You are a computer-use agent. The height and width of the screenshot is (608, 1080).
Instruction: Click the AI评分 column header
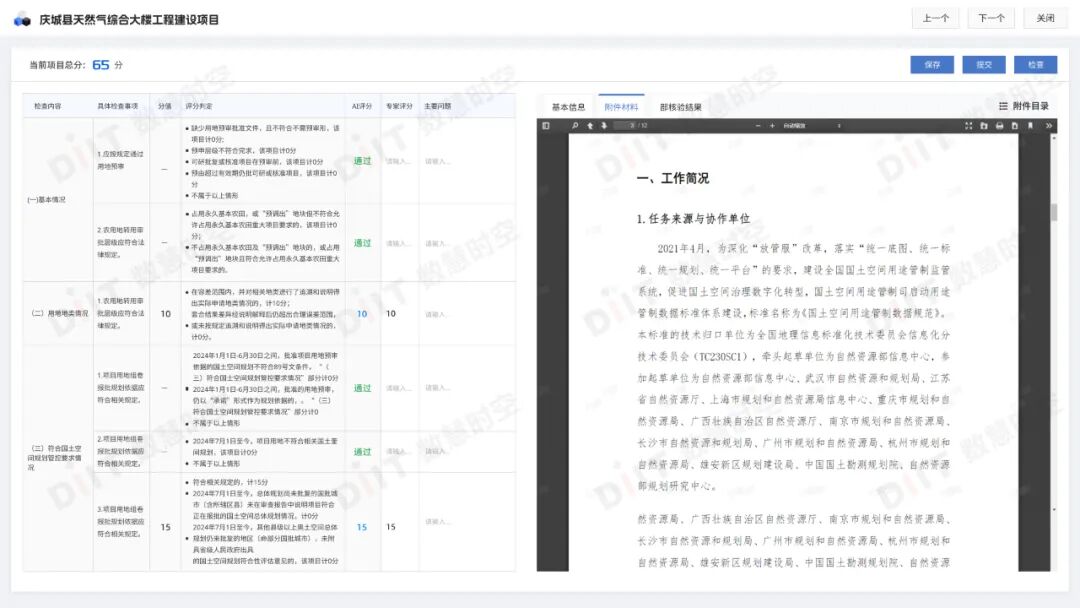tap(362, 106)
